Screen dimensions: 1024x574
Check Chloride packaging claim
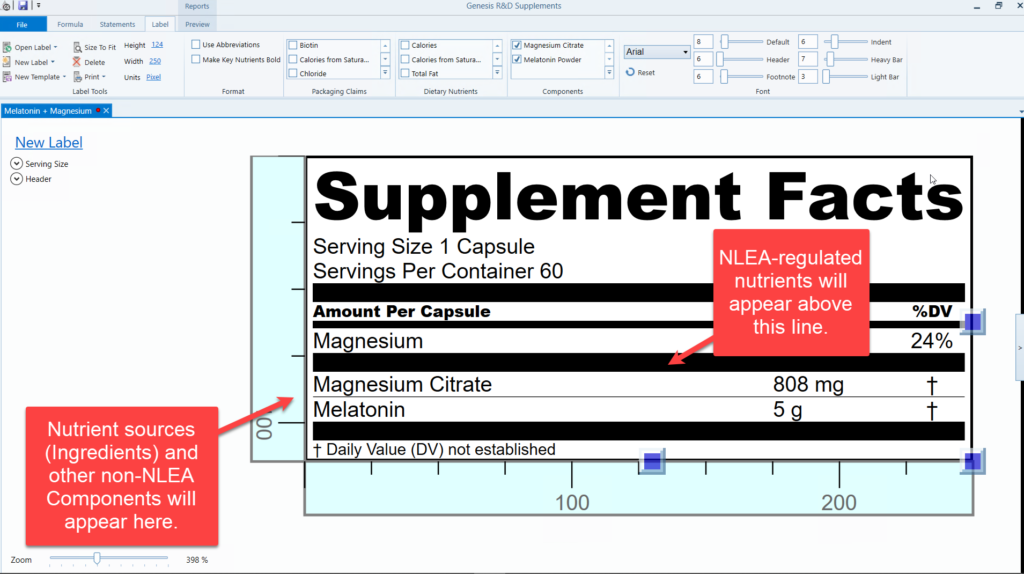click(x=293, y=73)
